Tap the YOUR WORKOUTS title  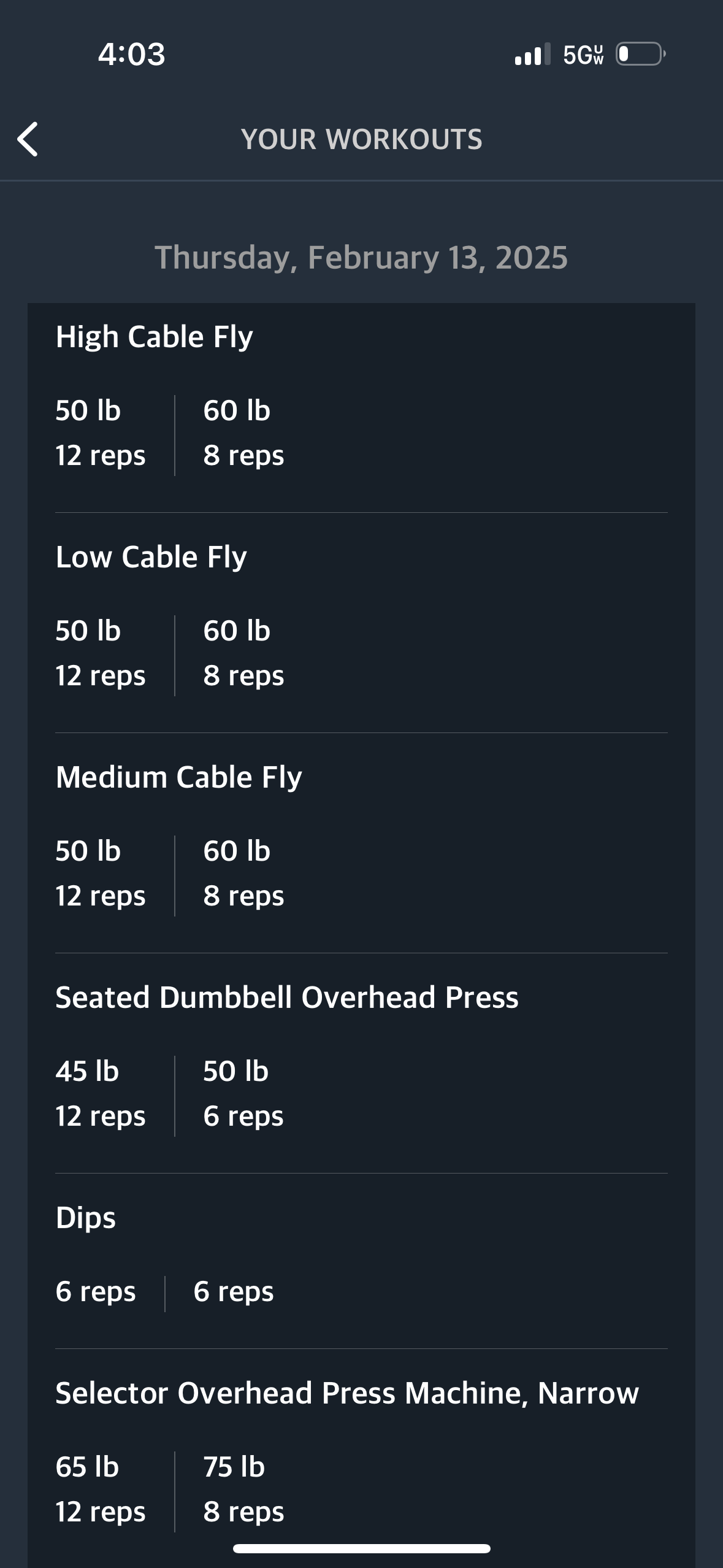tap(361, 139)
